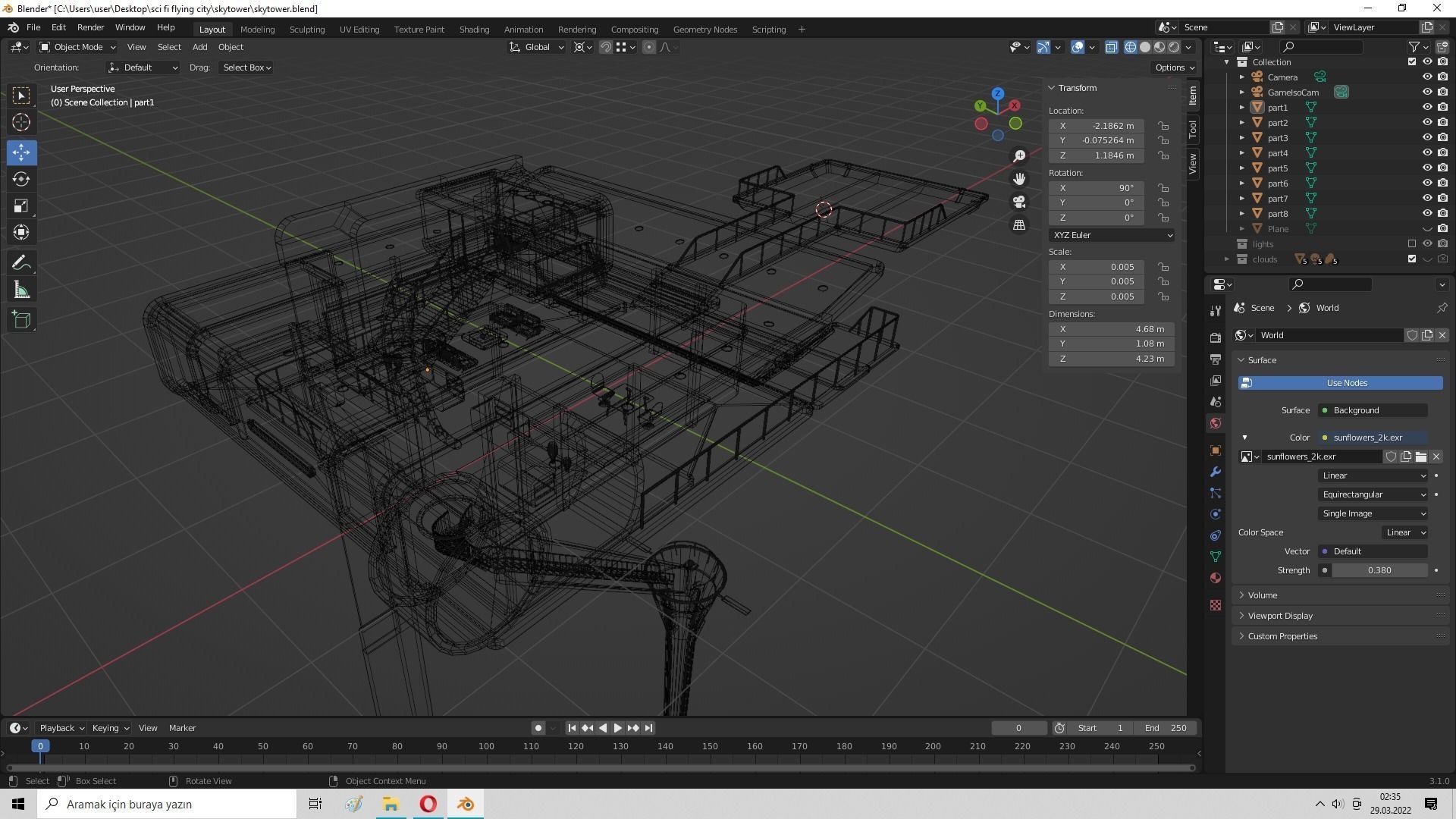Switch to the Geometry Nodes workspace

click(x=704, y=30)
